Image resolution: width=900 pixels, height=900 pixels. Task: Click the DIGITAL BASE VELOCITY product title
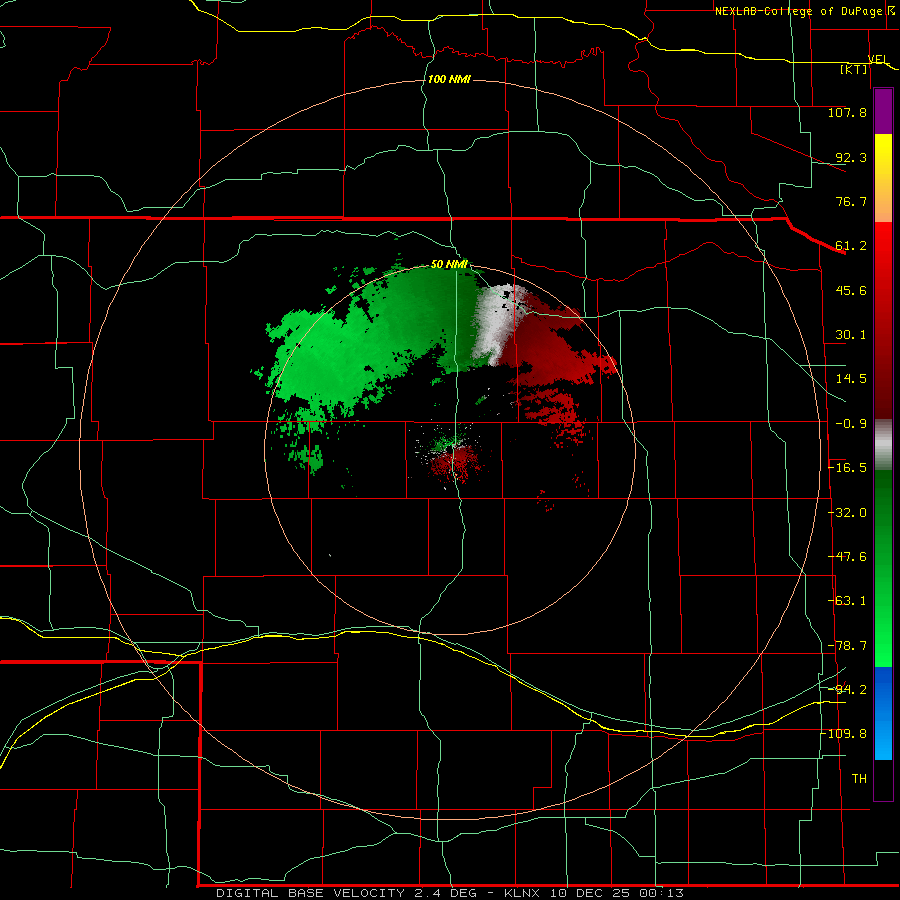310,893
